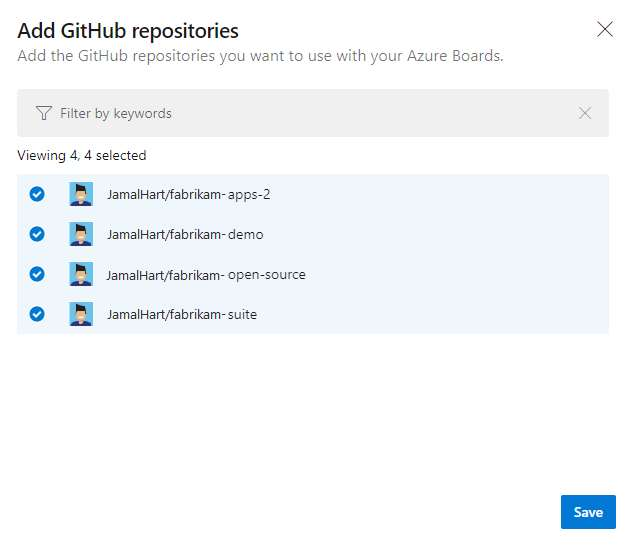The height and width of the screenshot is (547, 633).
Task: Select the JamalHart/fabrikam-suite repository name
Action: 181,314
